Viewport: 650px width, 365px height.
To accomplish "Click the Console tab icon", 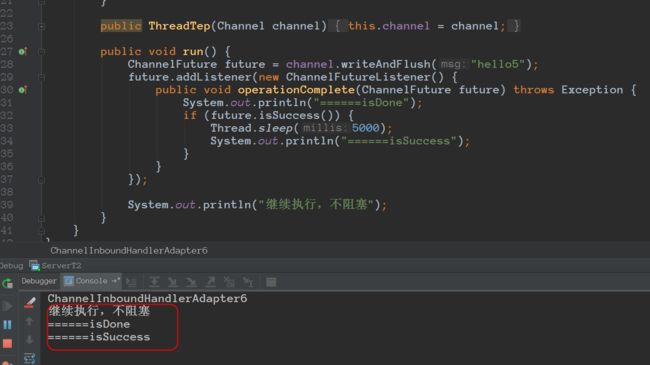I will tap(69, 281).
